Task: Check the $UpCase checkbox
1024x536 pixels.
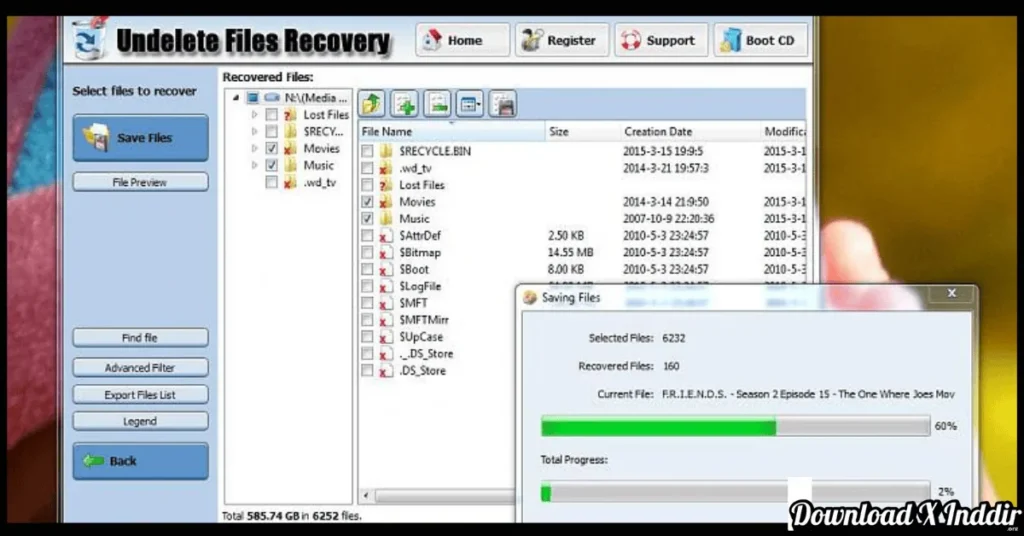Action: 368,337
